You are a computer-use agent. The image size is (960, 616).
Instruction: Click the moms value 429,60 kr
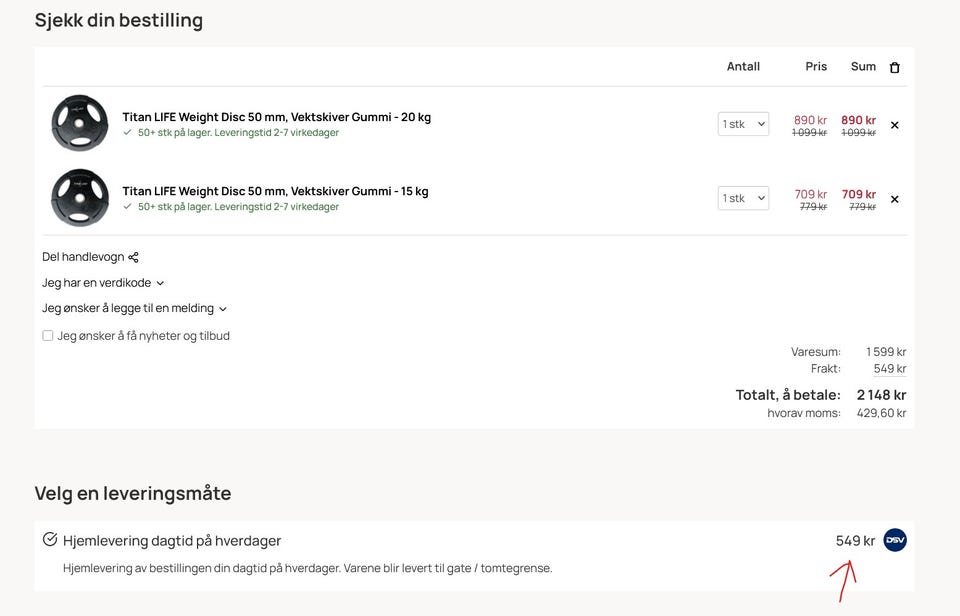pos(882,413)
